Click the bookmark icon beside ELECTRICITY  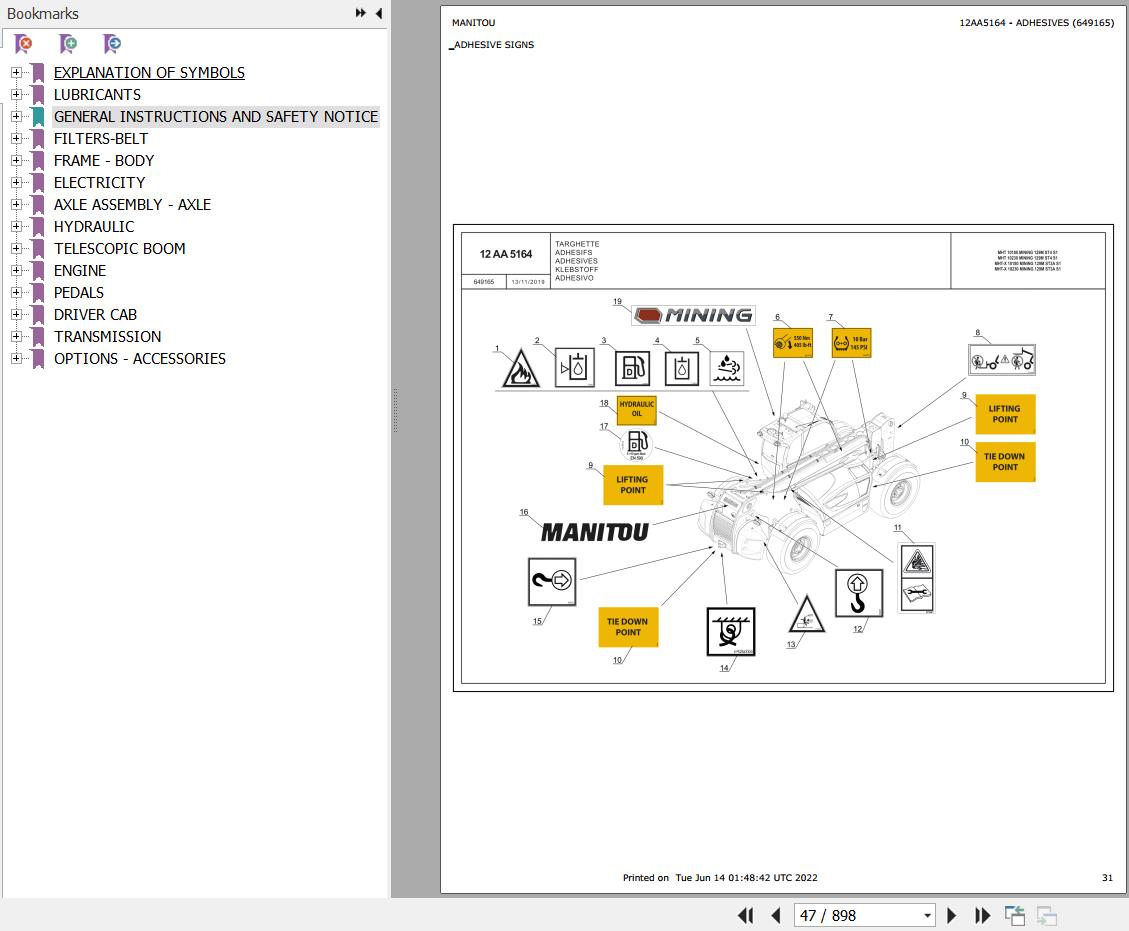(38, 183)
